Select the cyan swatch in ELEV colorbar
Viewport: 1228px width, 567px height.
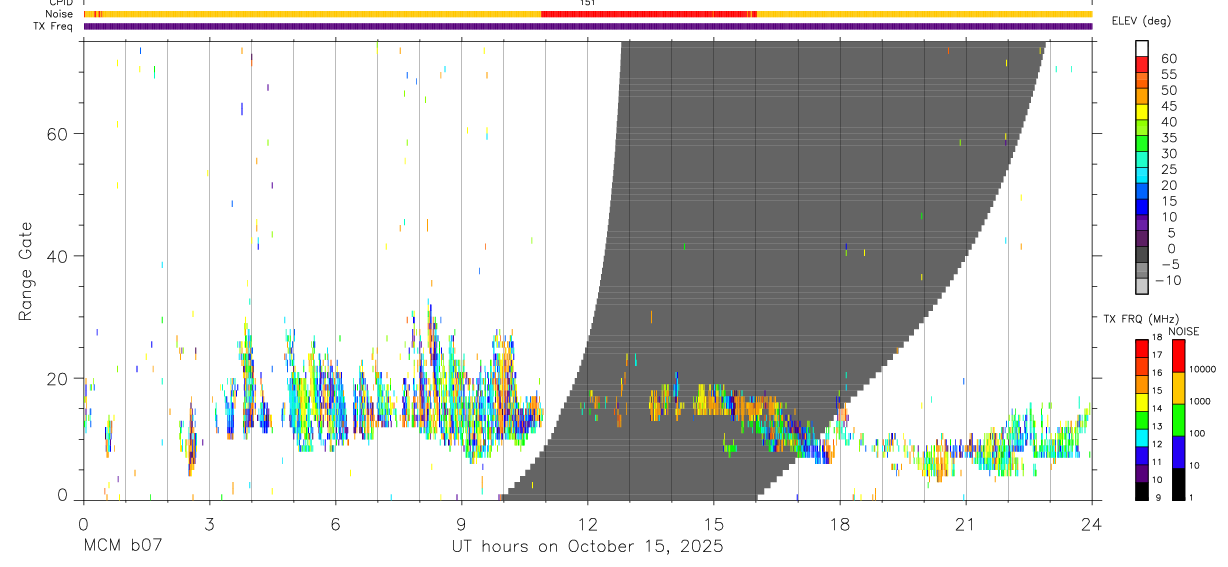coord(1142,175)
